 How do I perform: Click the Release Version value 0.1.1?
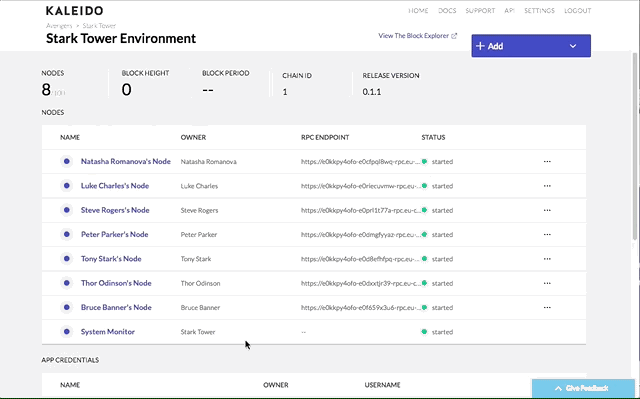click(371, 92)
